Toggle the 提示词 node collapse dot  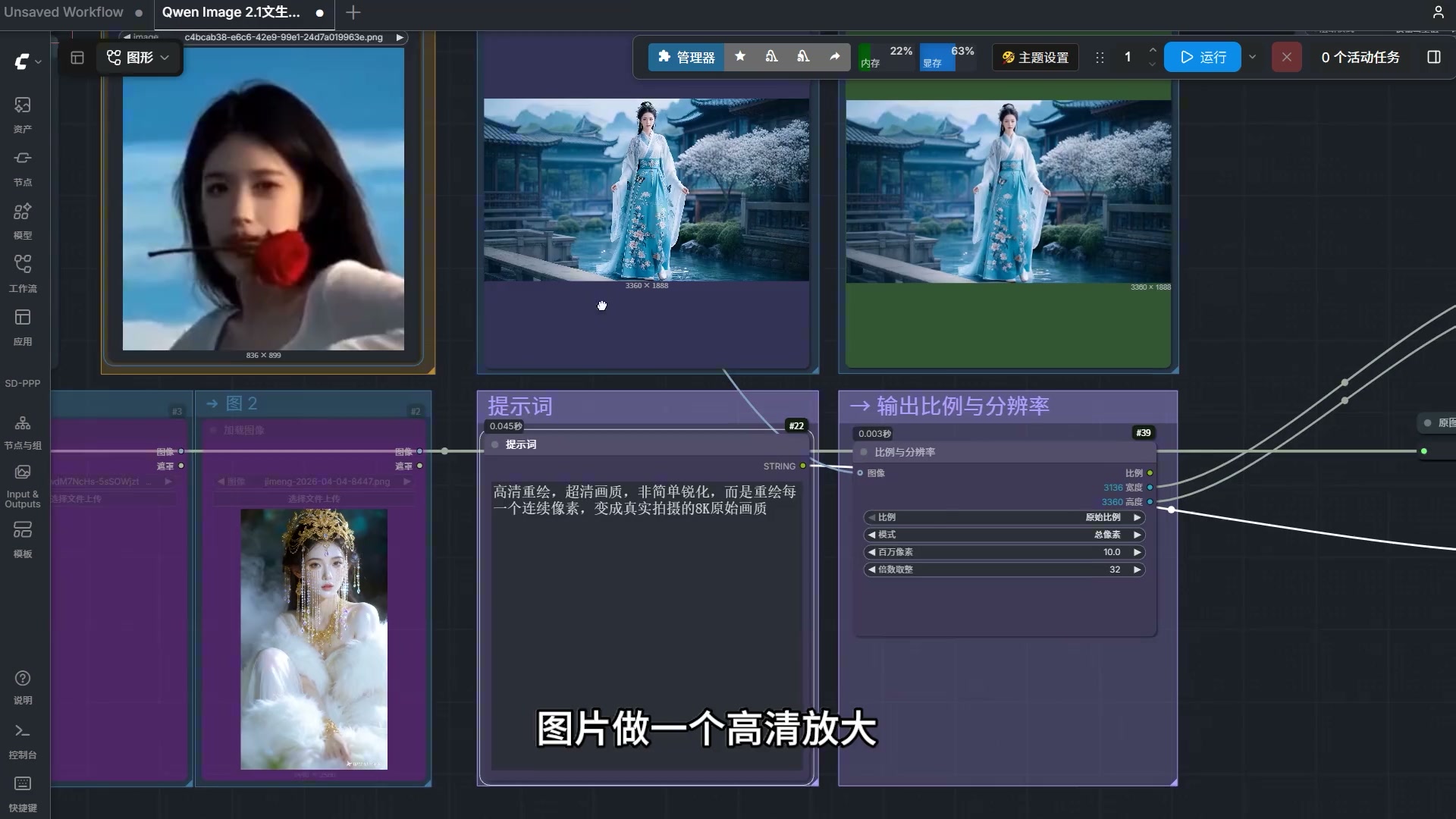tap(494, 444)
